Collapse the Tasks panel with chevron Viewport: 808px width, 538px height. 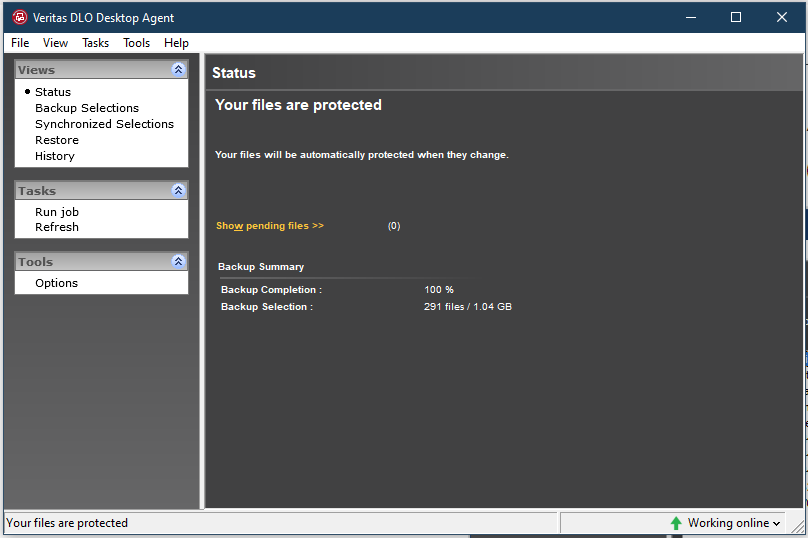tap(178, 190)
